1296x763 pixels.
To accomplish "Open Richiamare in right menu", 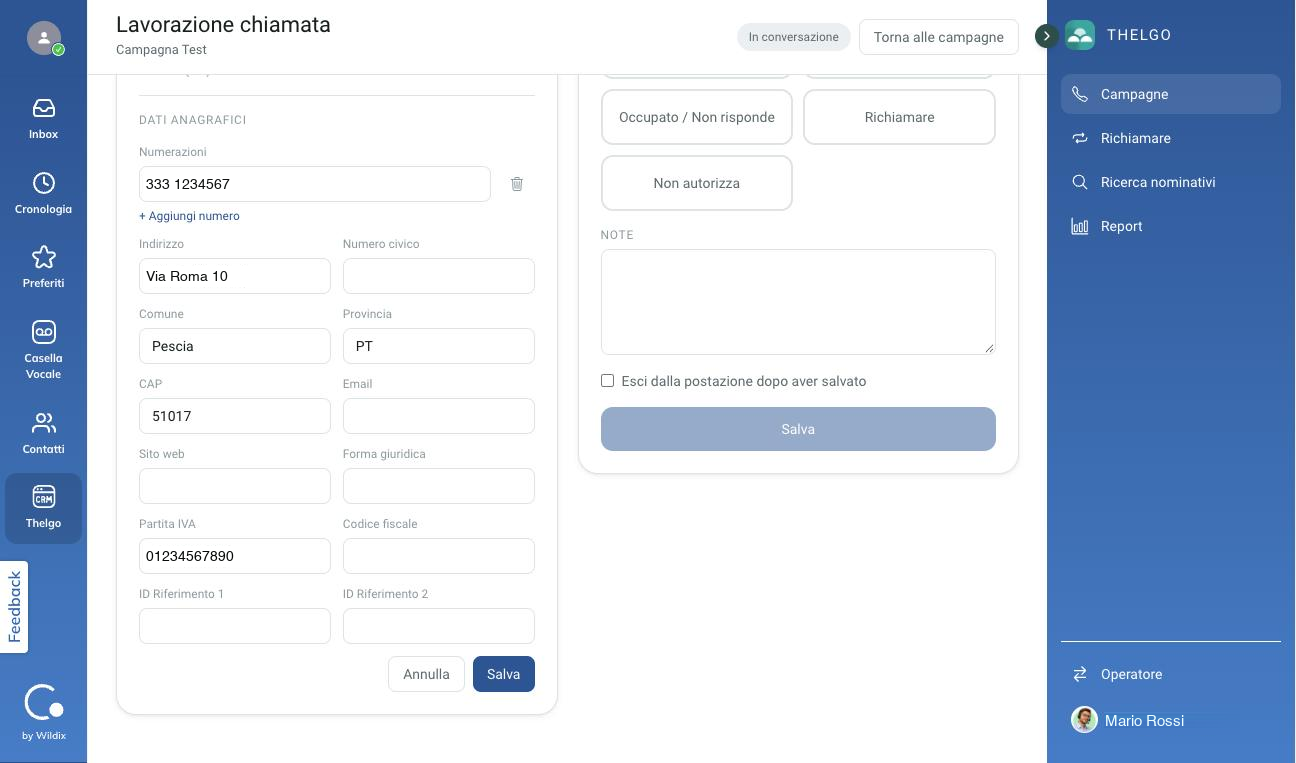I will click(x=1171, y=138).
